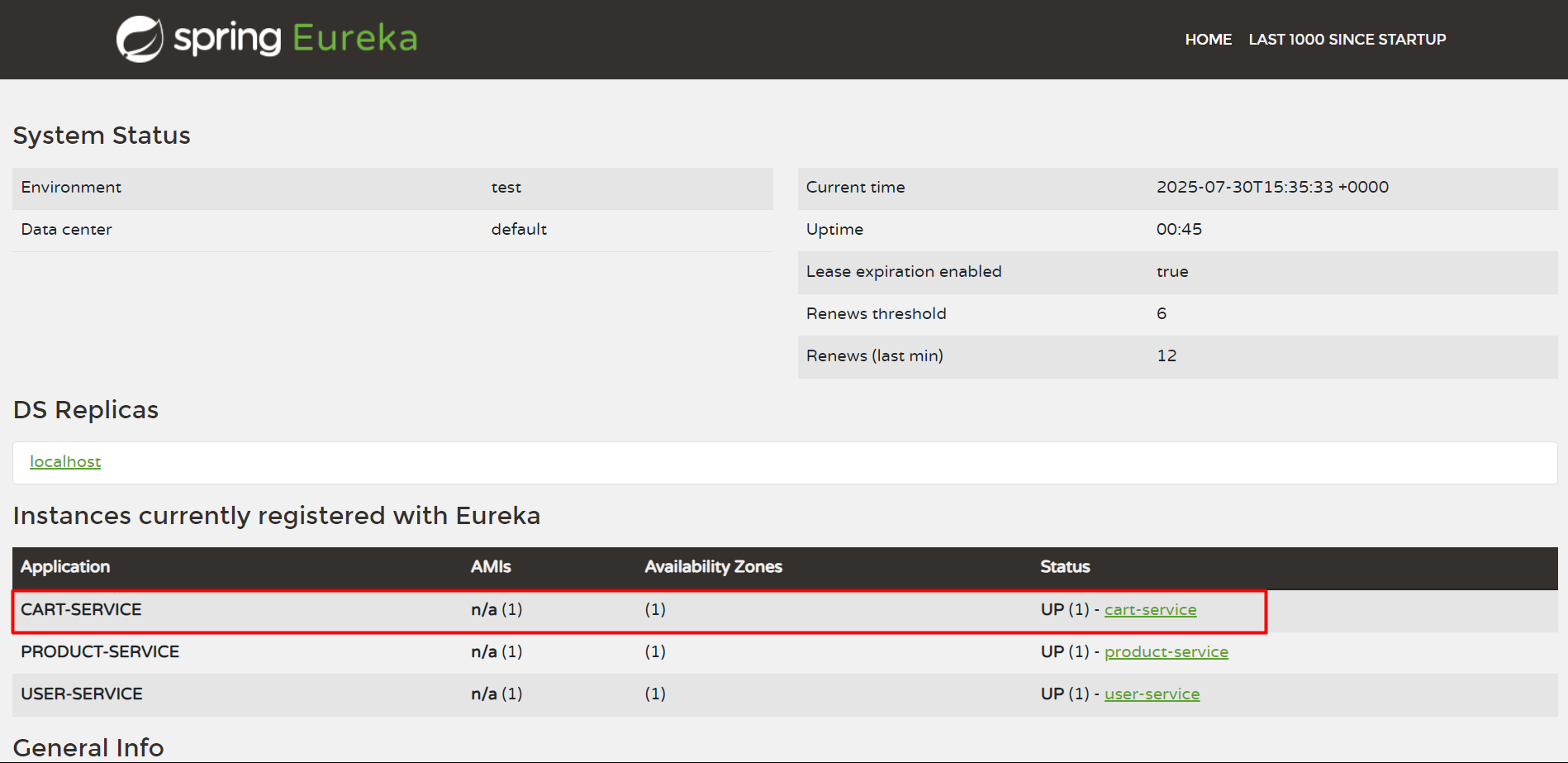1568x763 pixels.
Task: Click the System Status heading
Action: click(102, 136)
